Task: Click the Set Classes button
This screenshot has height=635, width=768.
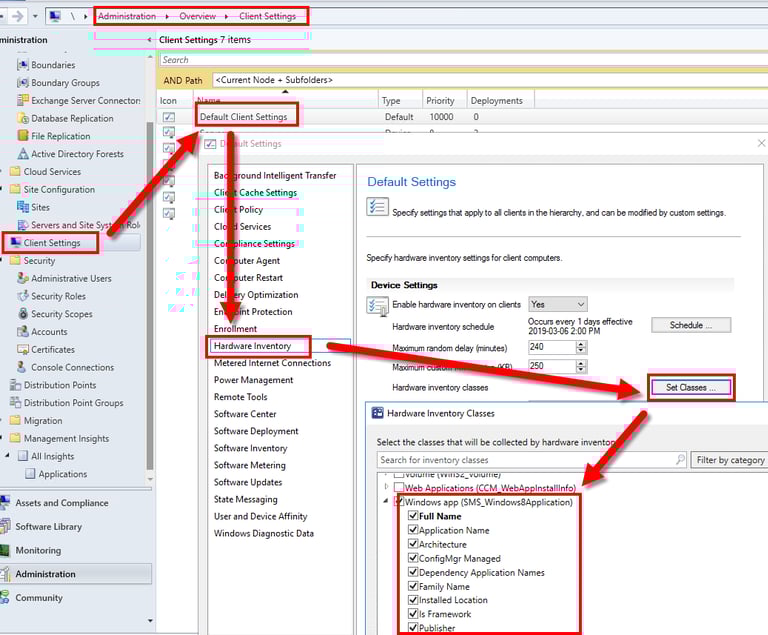Action: pyautogui.click(x=691, y=388)
